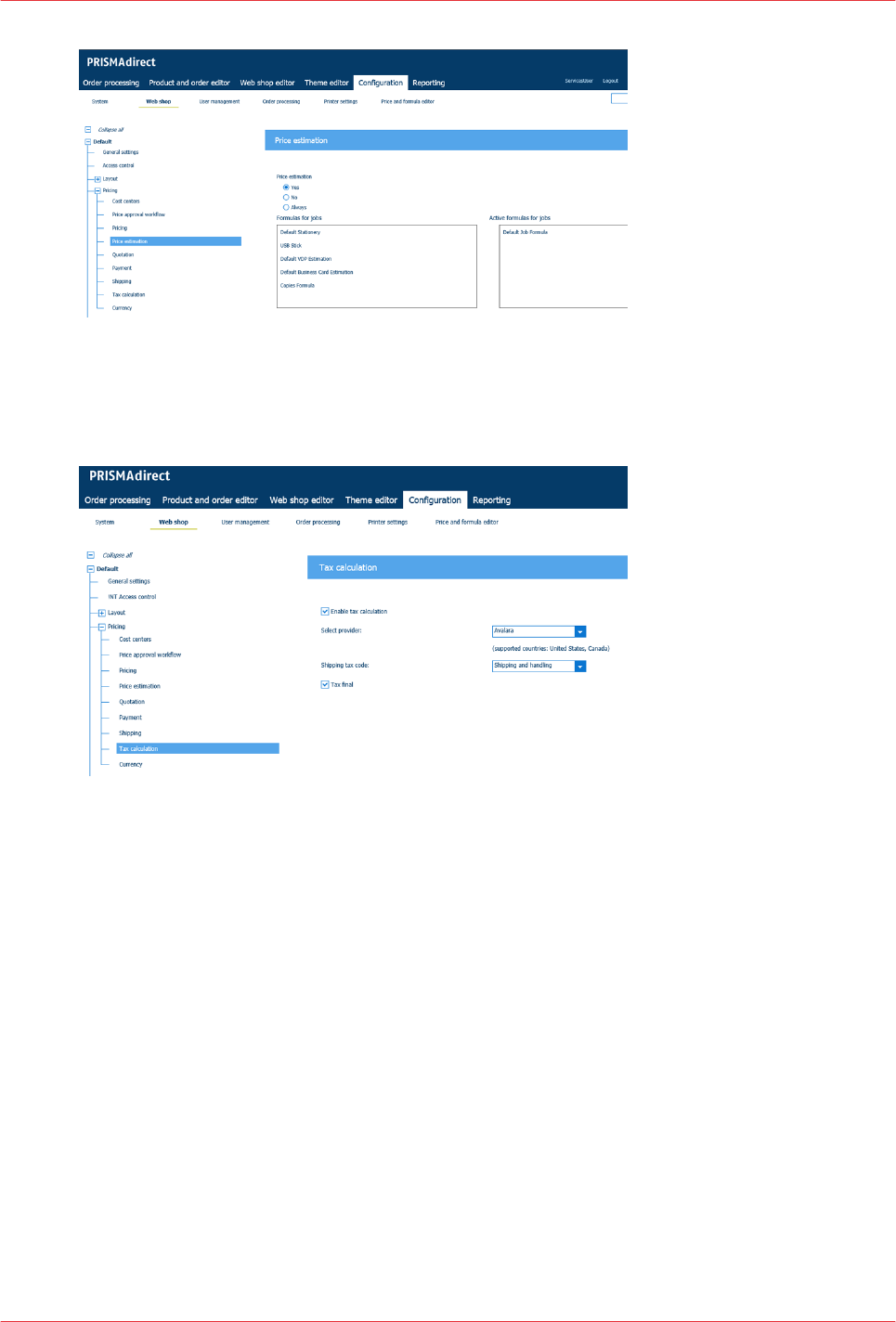Open Currency in upper screenshot tree
This screenshot has width=896, height=1322.
[122, 308]
